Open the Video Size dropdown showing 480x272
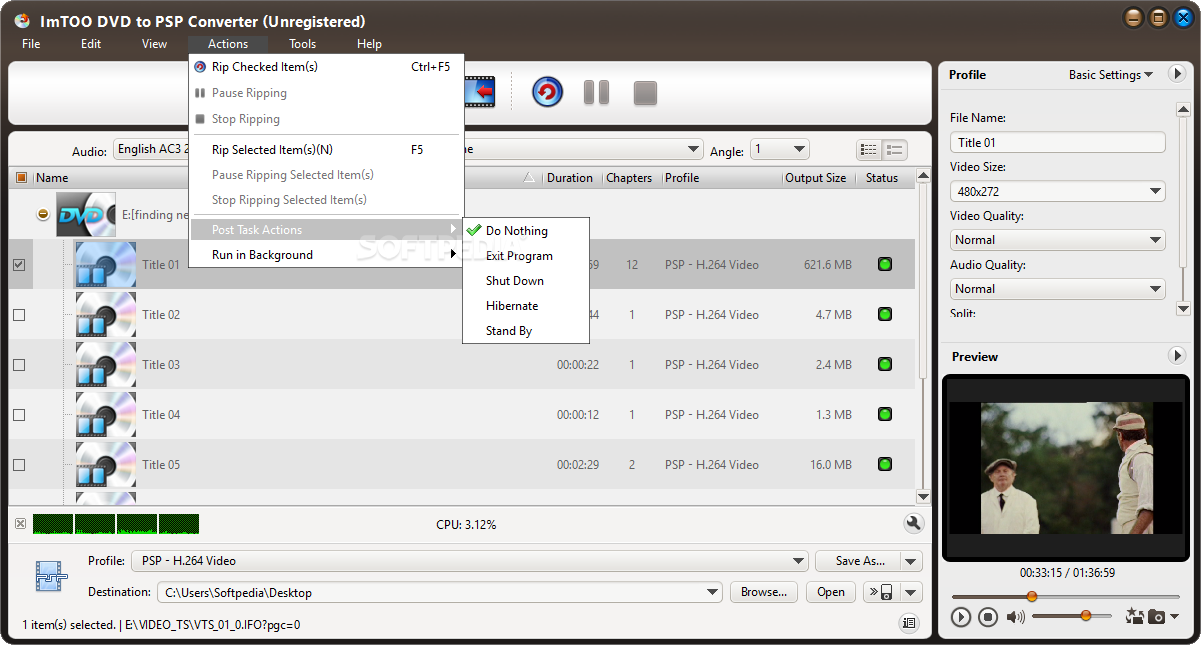The width and height of the screenshot is (1201, 645). coord(1057,191)
